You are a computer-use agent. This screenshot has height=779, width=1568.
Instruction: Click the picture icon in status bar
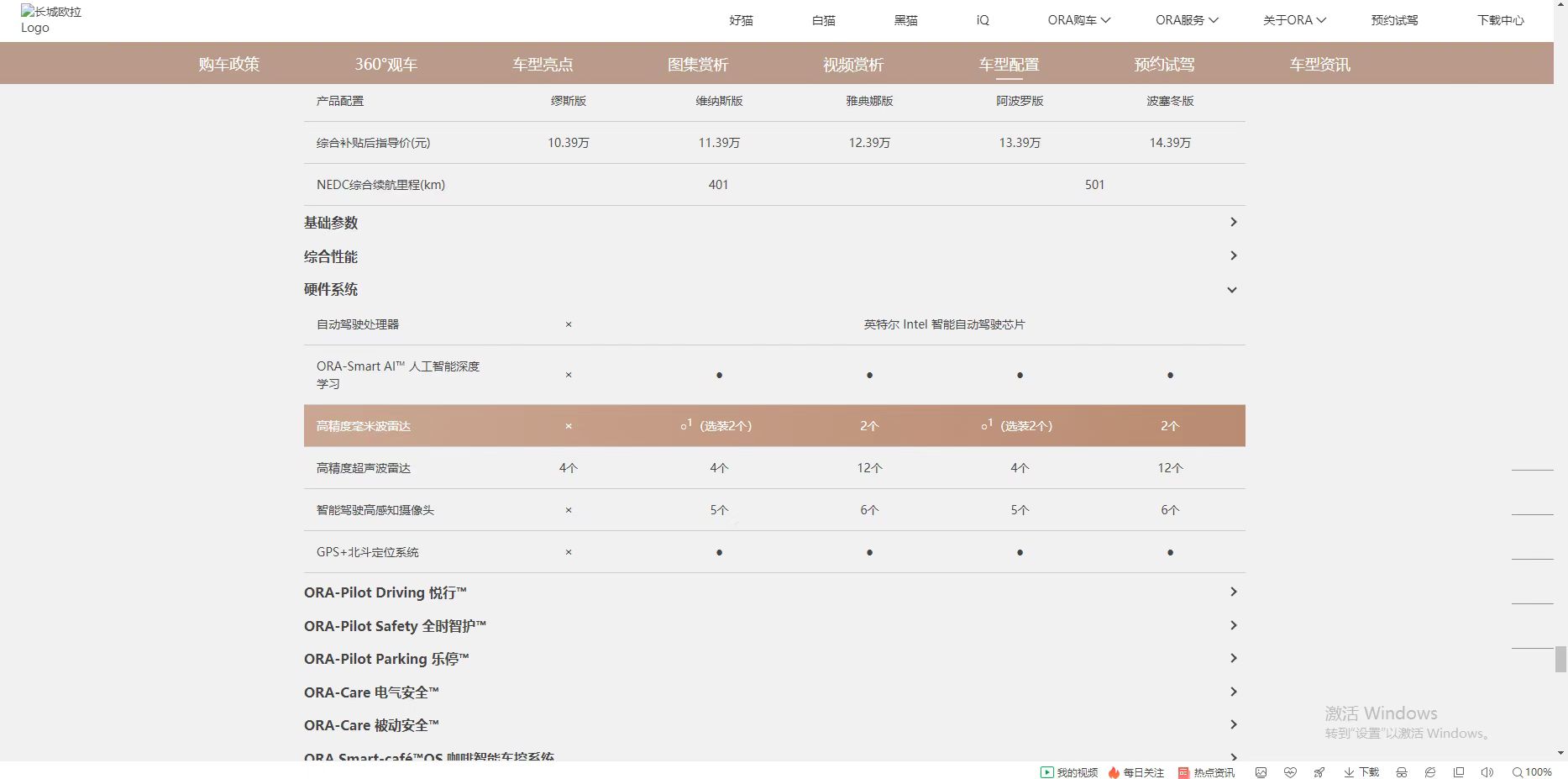point(1261,772)
